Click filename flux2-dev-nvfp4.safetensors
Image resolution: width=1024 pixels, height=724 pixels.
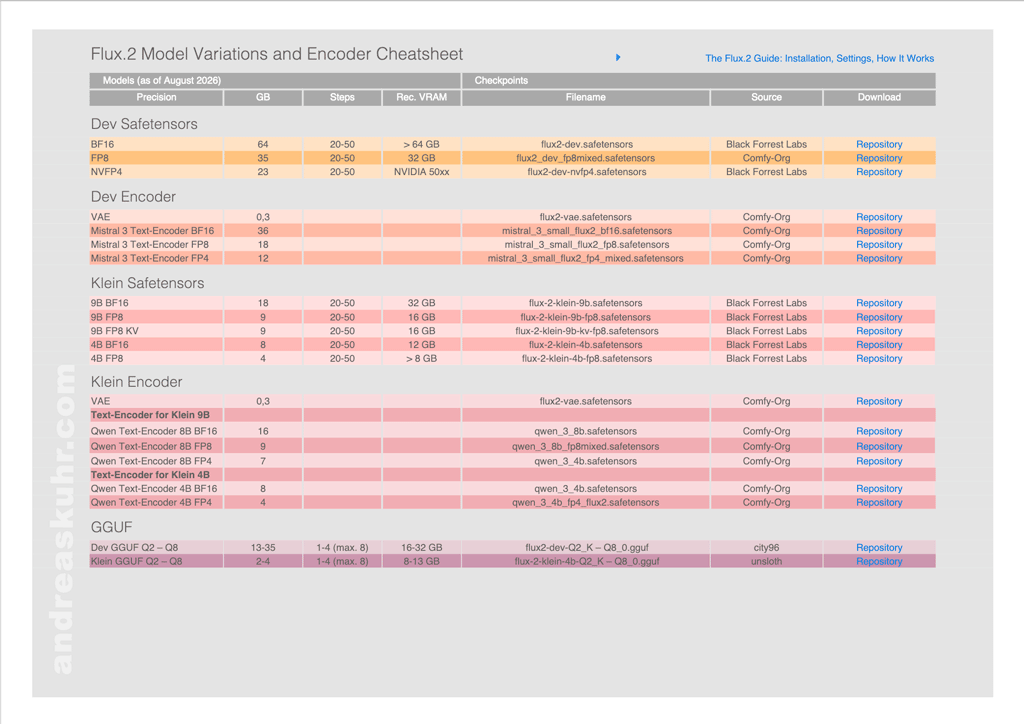coord(586,172)
